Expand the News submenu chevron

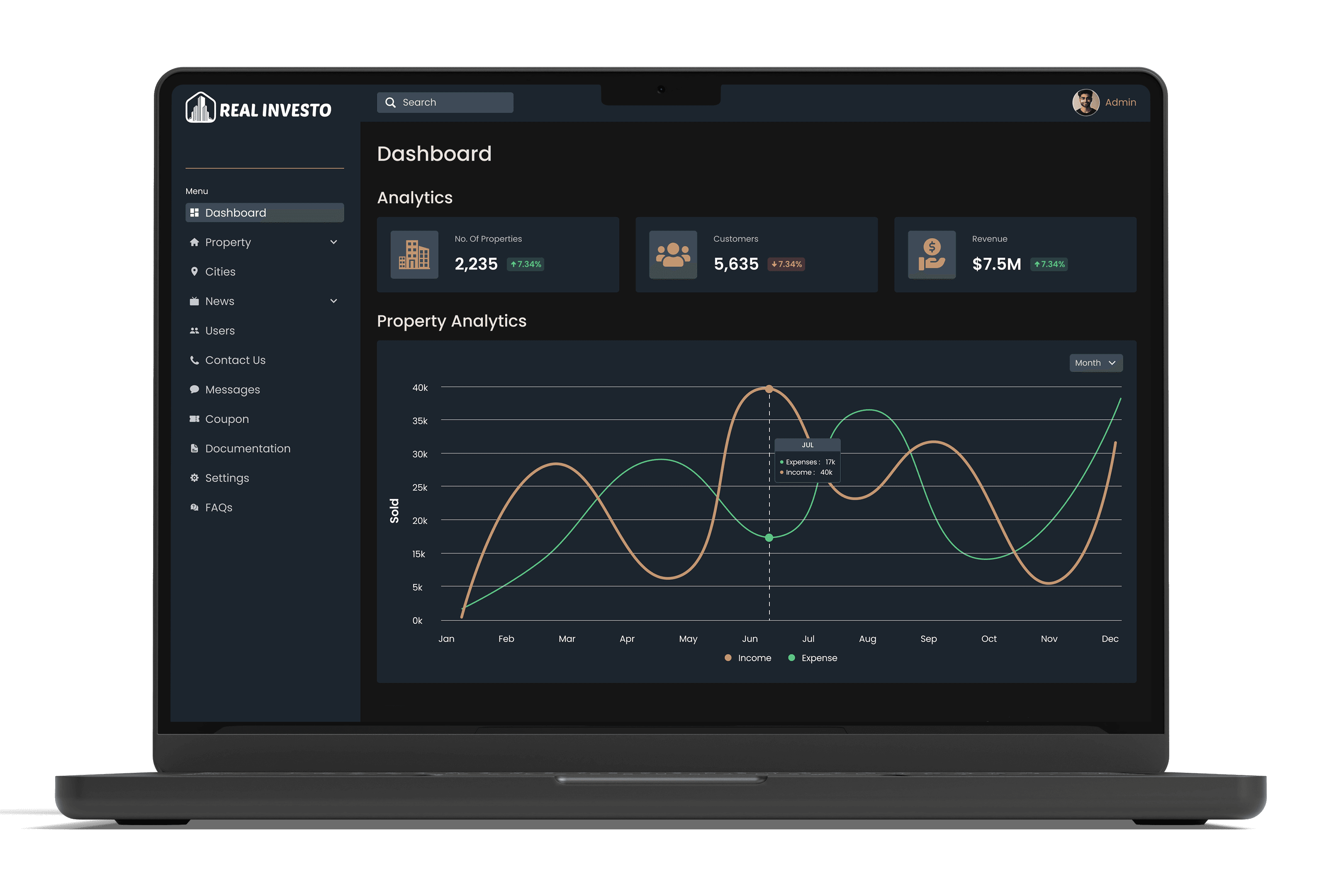[334, 301]
